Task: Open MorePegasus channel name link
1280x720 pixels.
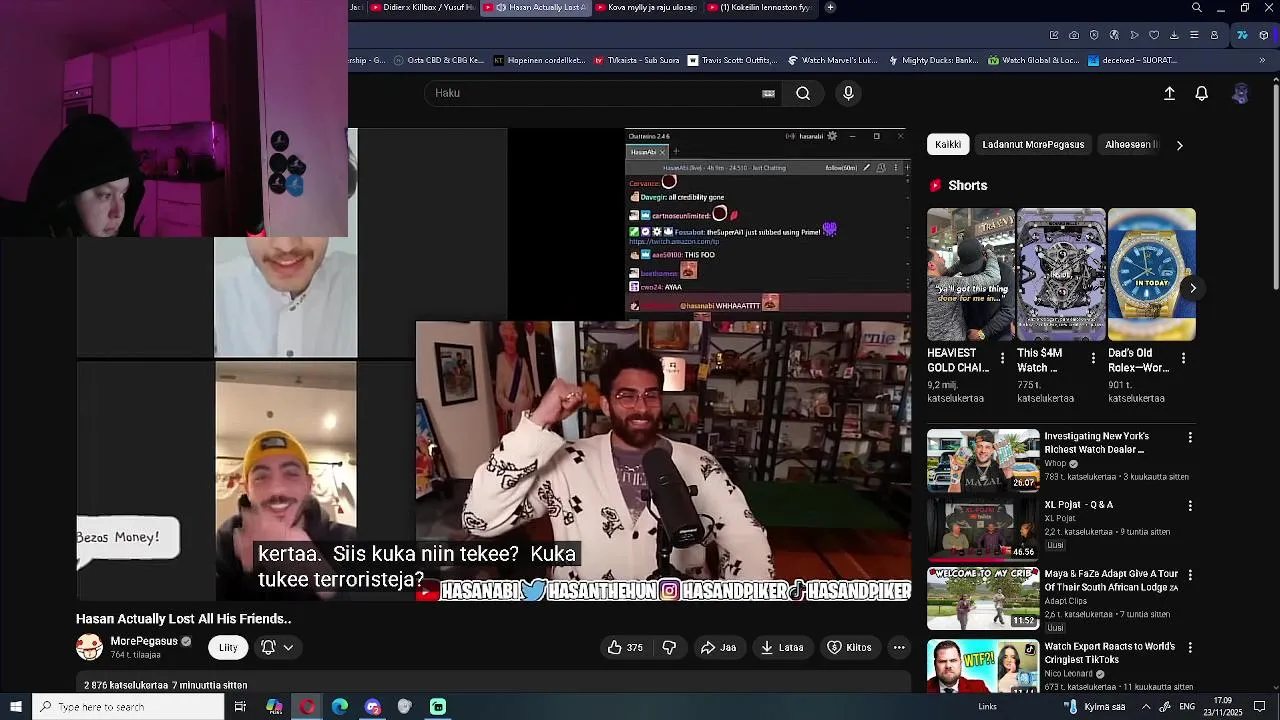Action: click(x=144, y=641)
